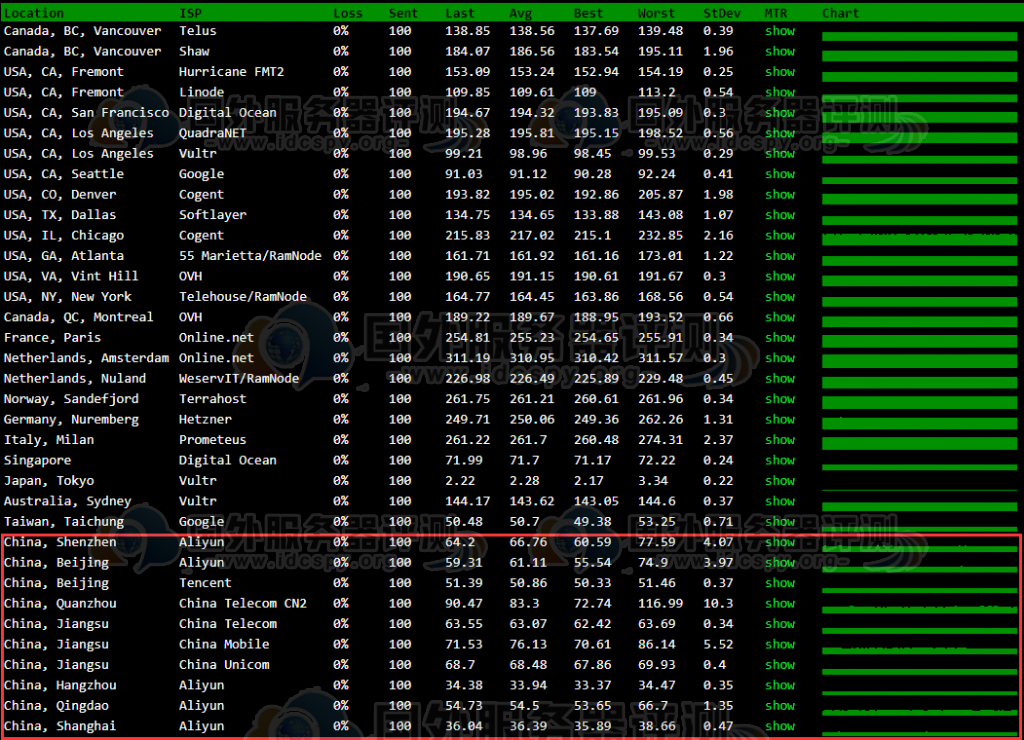Open show link for France, Paris Online.net

[x=780, y=338]
